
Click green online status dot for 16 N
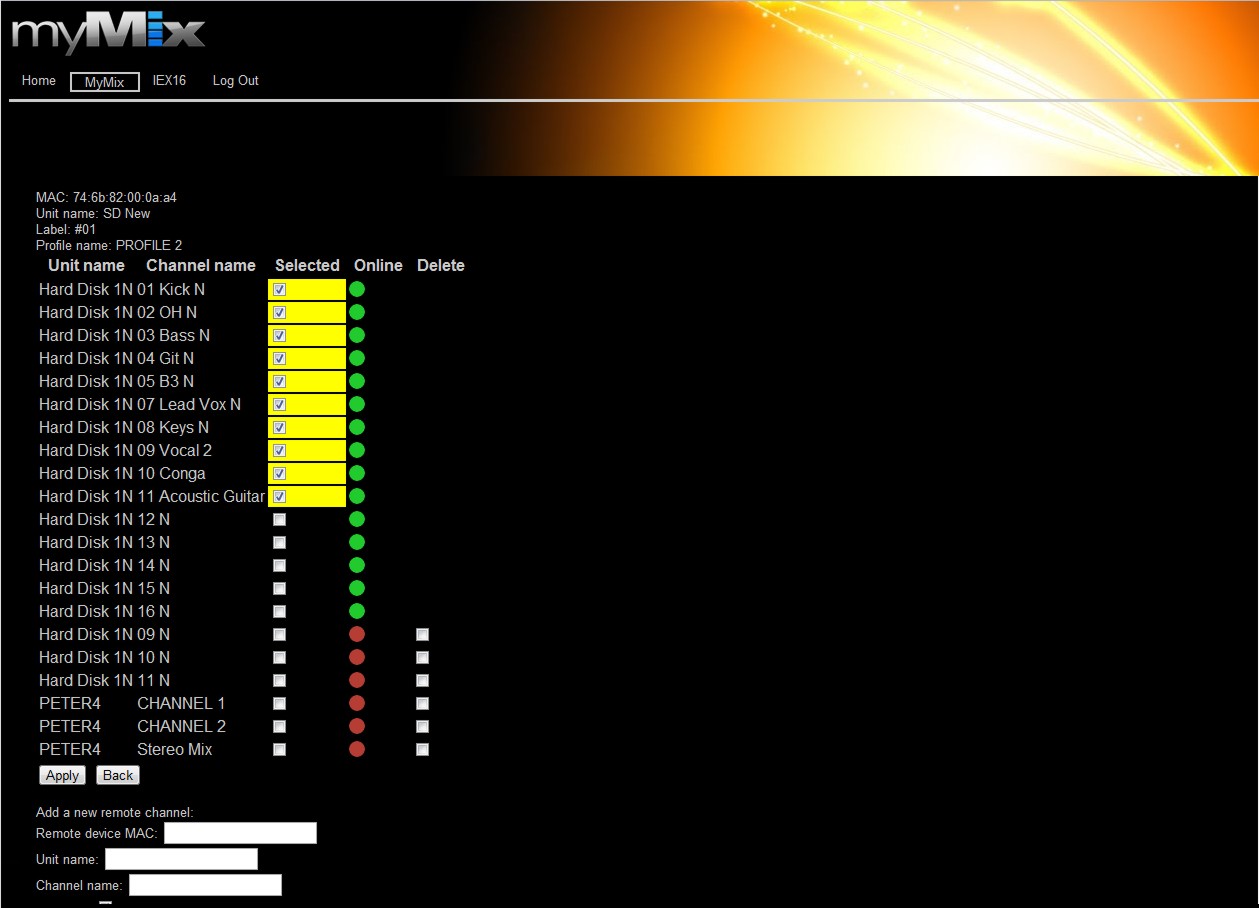(x=357, y=611)
